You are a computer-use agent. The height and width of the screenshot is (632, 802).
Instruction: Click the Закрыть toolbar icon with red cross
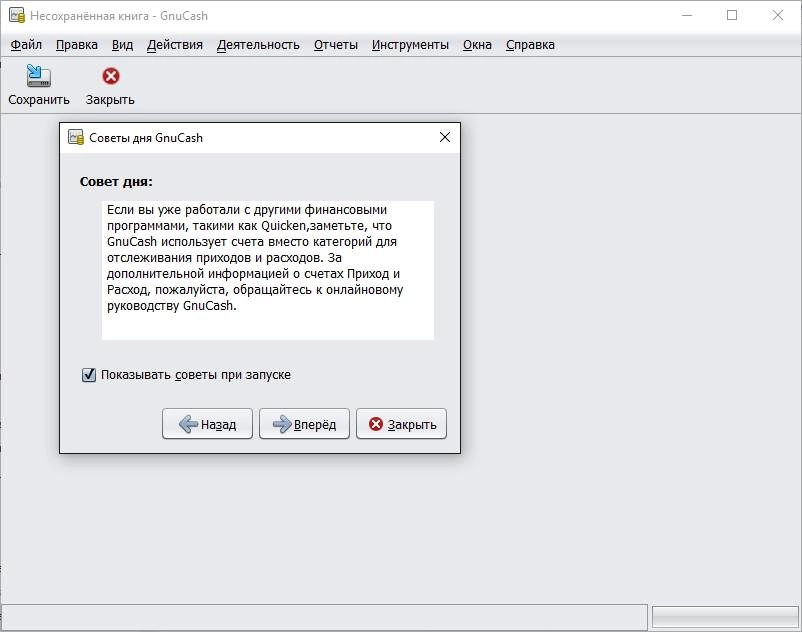pyautogui.click(x=110, y=76)
